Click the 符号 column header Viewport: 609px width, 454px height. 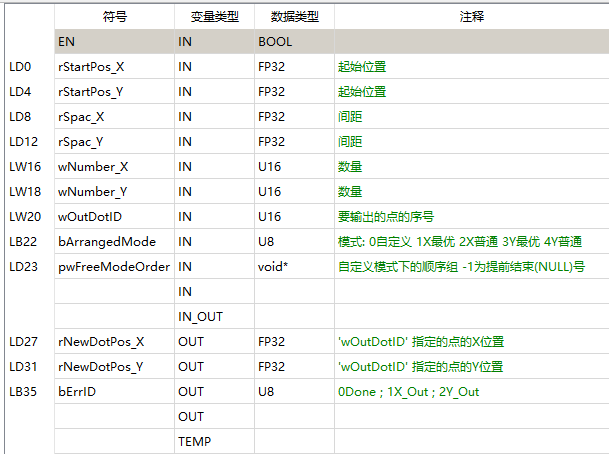[115, 16]
